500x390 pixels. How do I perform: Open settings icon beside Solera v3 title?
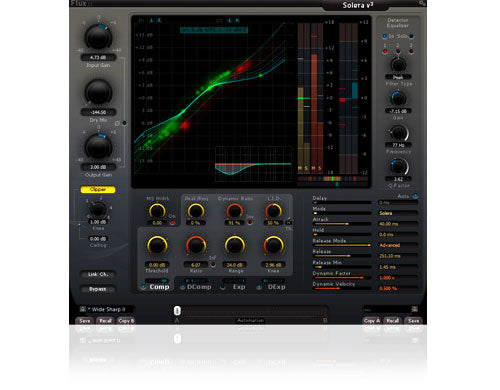[x=422, y=3]
